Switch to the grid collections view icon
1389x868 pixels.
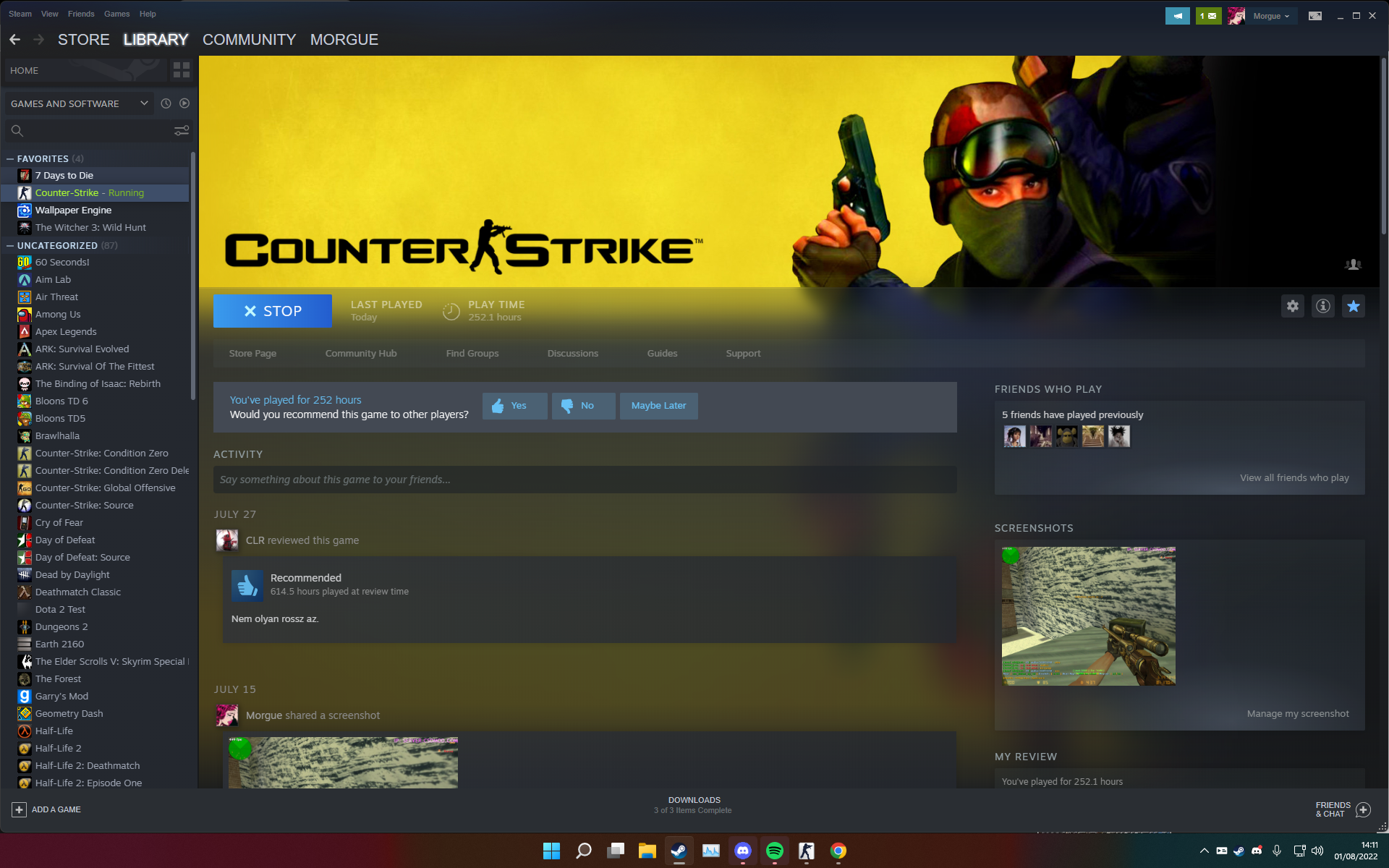click(182, 70)
